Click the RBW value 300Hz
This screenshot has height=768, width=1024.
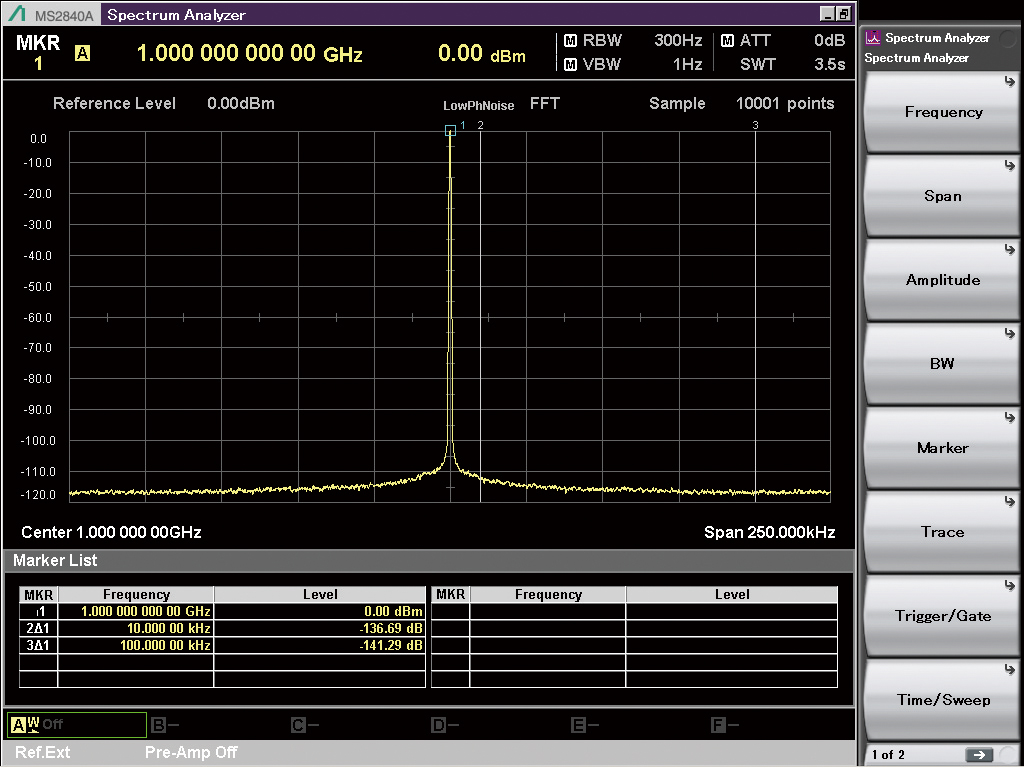678,40
